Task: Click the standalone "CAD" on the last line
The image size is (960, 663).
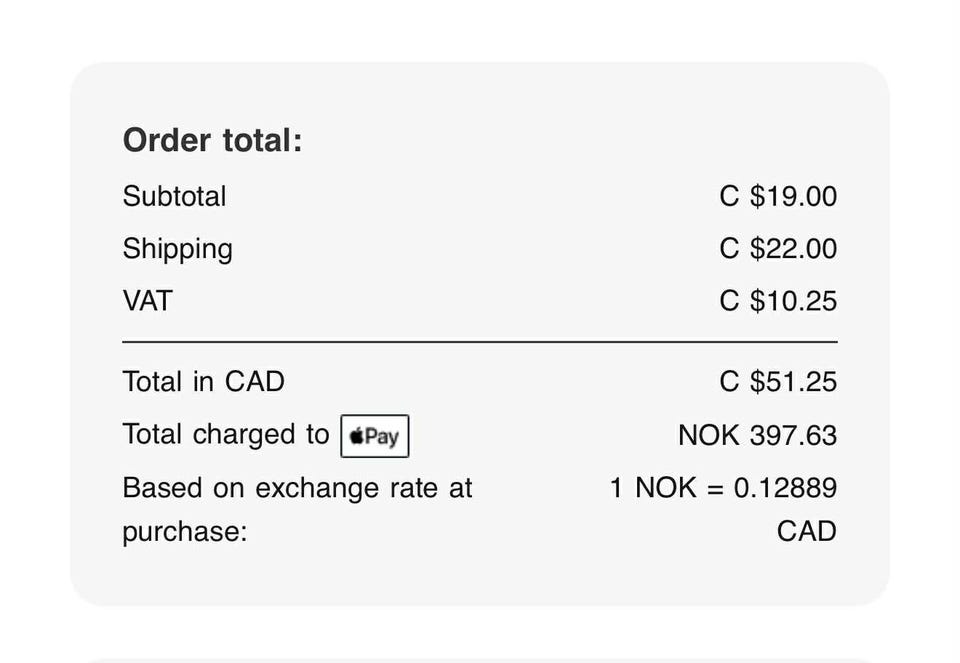Action: pyautogui.click(x=806, y=531)
